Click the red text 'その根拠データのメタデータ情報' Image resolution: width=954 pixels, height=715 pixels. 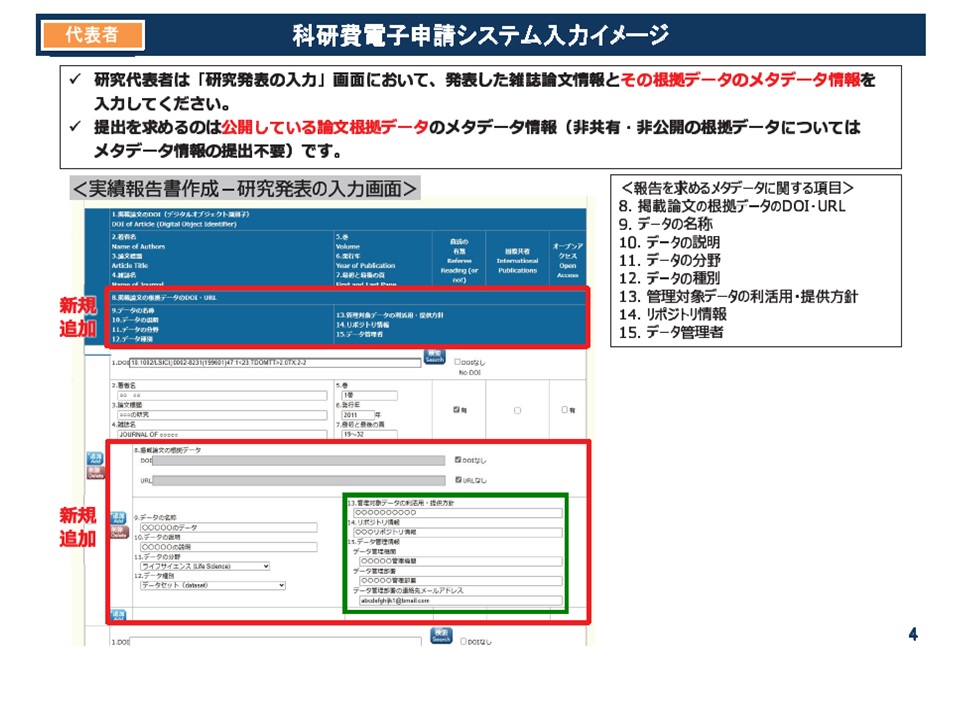(740, 80)
